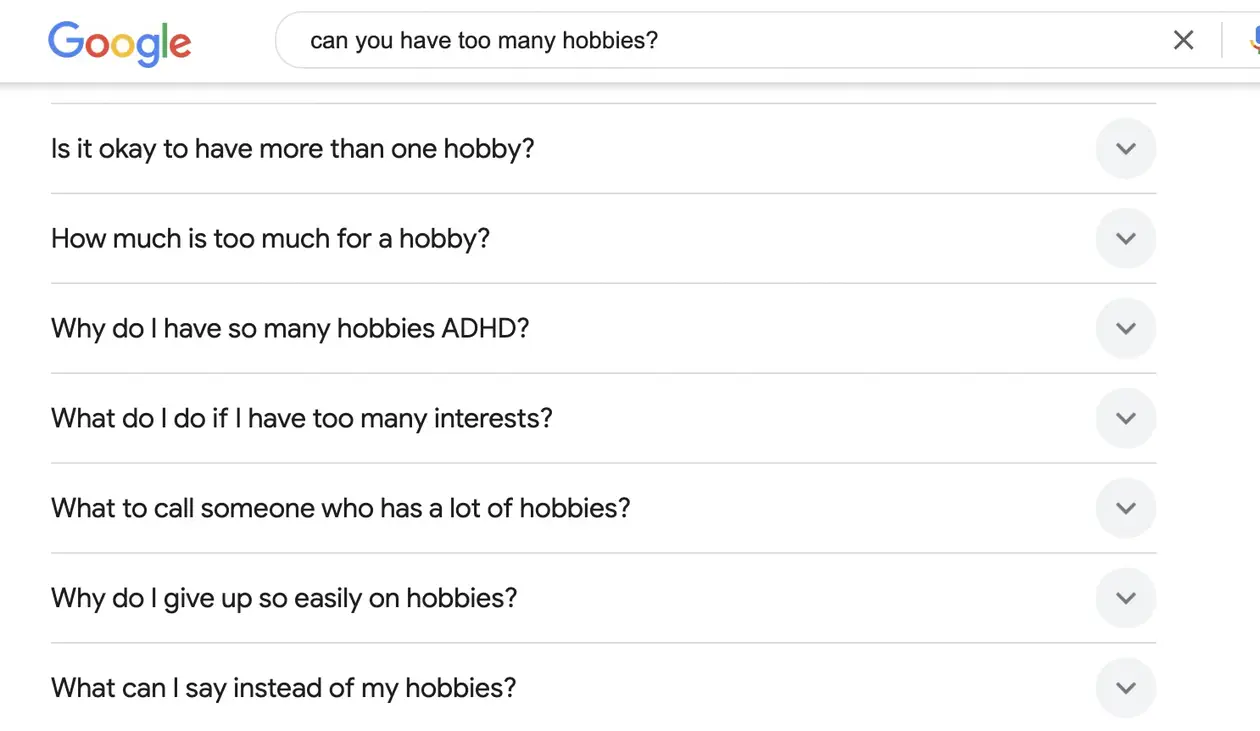The width and height of the screenshot is (1260, 731).
Task: Open the question 'What do I do if I have too many interests?'
Action: coord(301,418)
